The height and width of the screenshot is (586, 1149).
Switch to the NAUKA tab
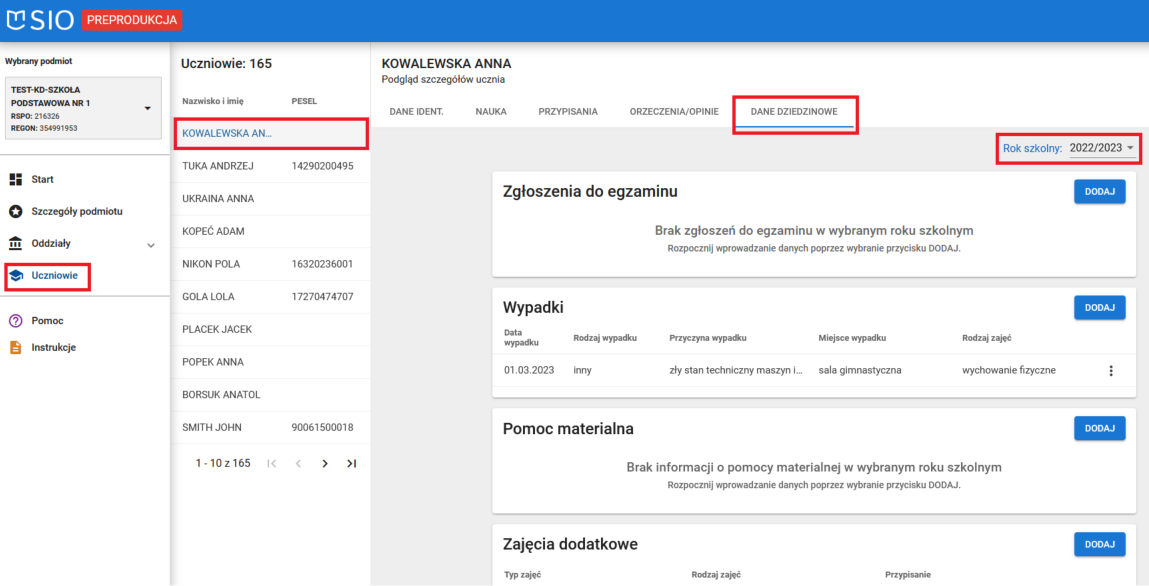[490, 112]
